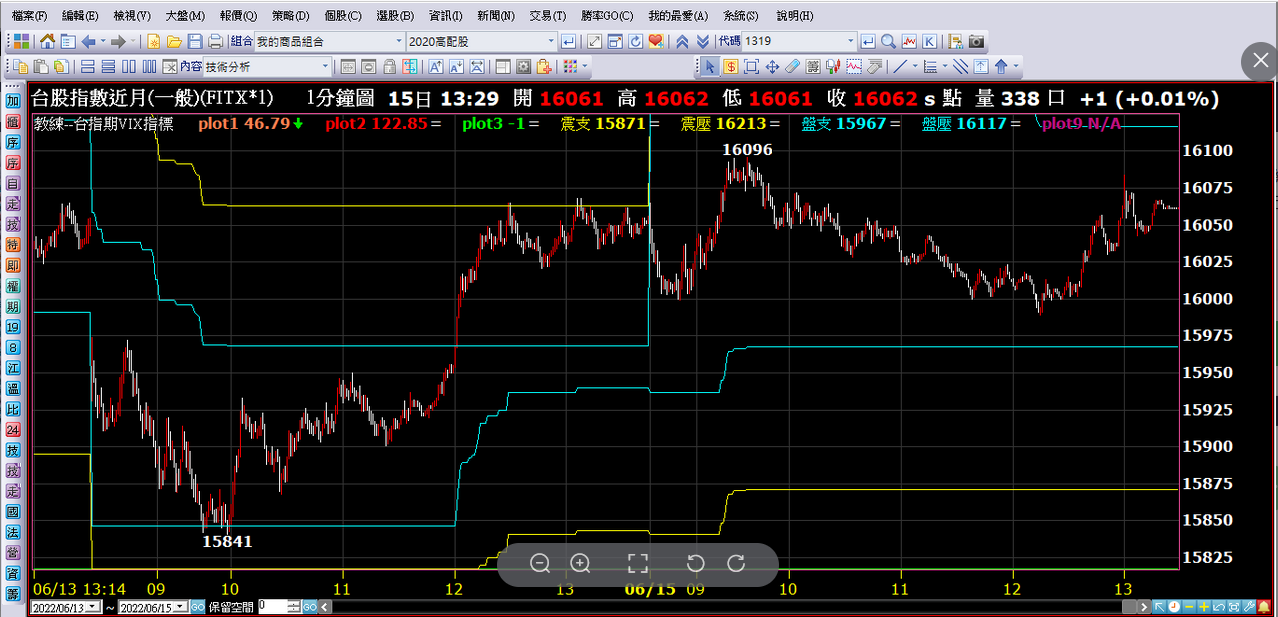The height and width of the screenshot is (617, 1278).
Task: Click the home icon in the top toolbar
Action: tap(47, 42)
